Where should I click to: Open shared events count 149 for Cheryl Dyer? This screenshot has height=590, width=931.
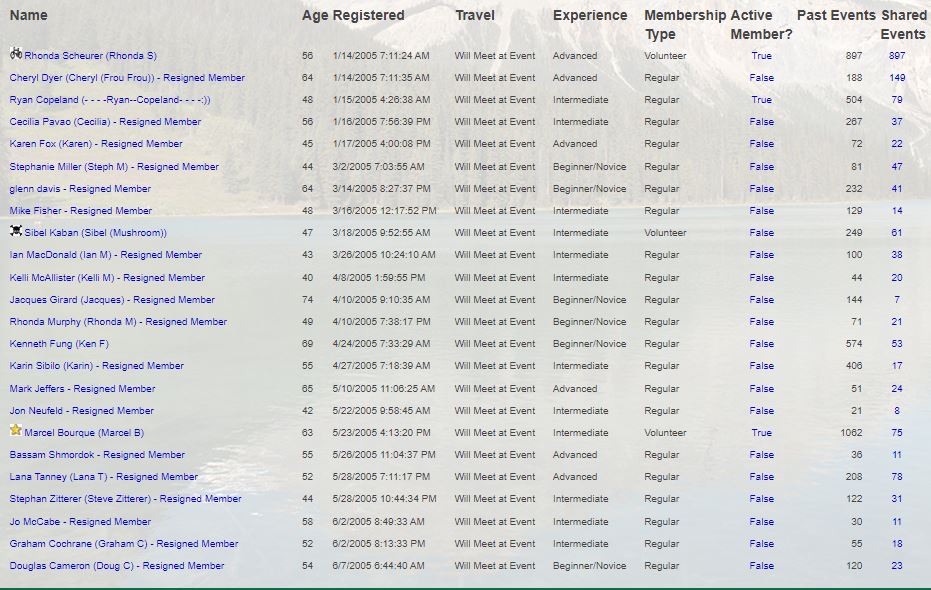(897, 78)
